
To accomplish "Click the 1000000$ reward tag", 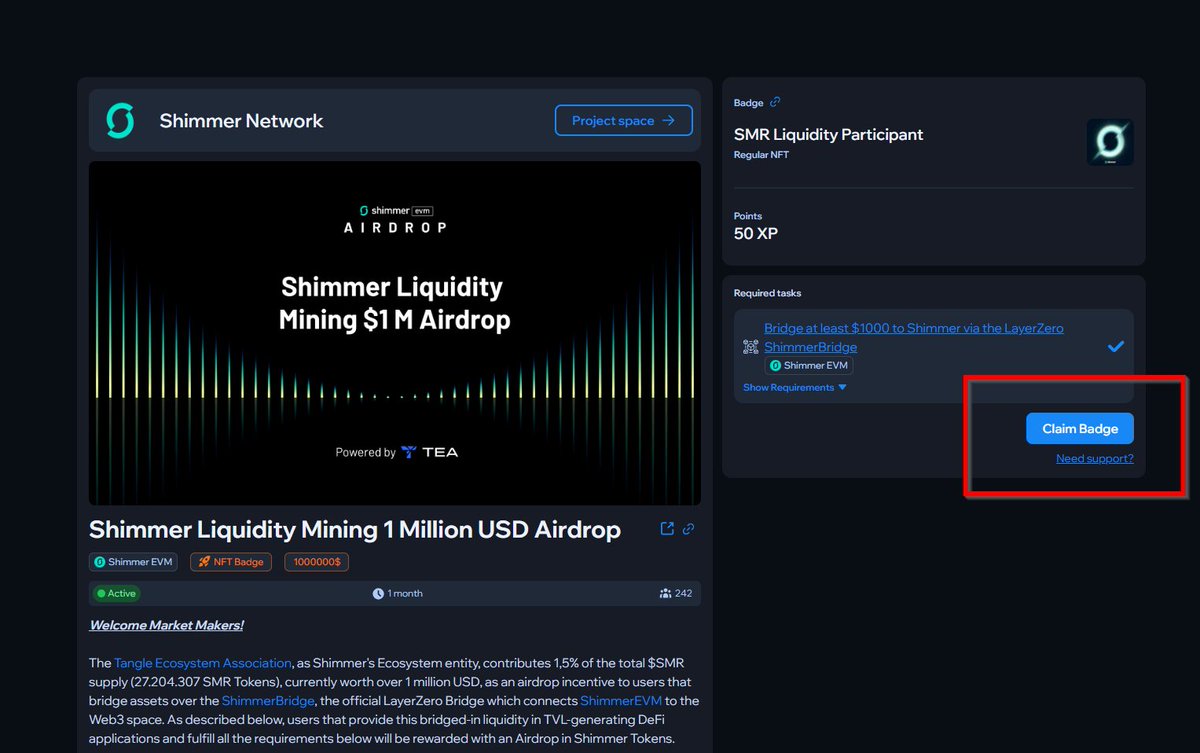I will pos(317,562).
